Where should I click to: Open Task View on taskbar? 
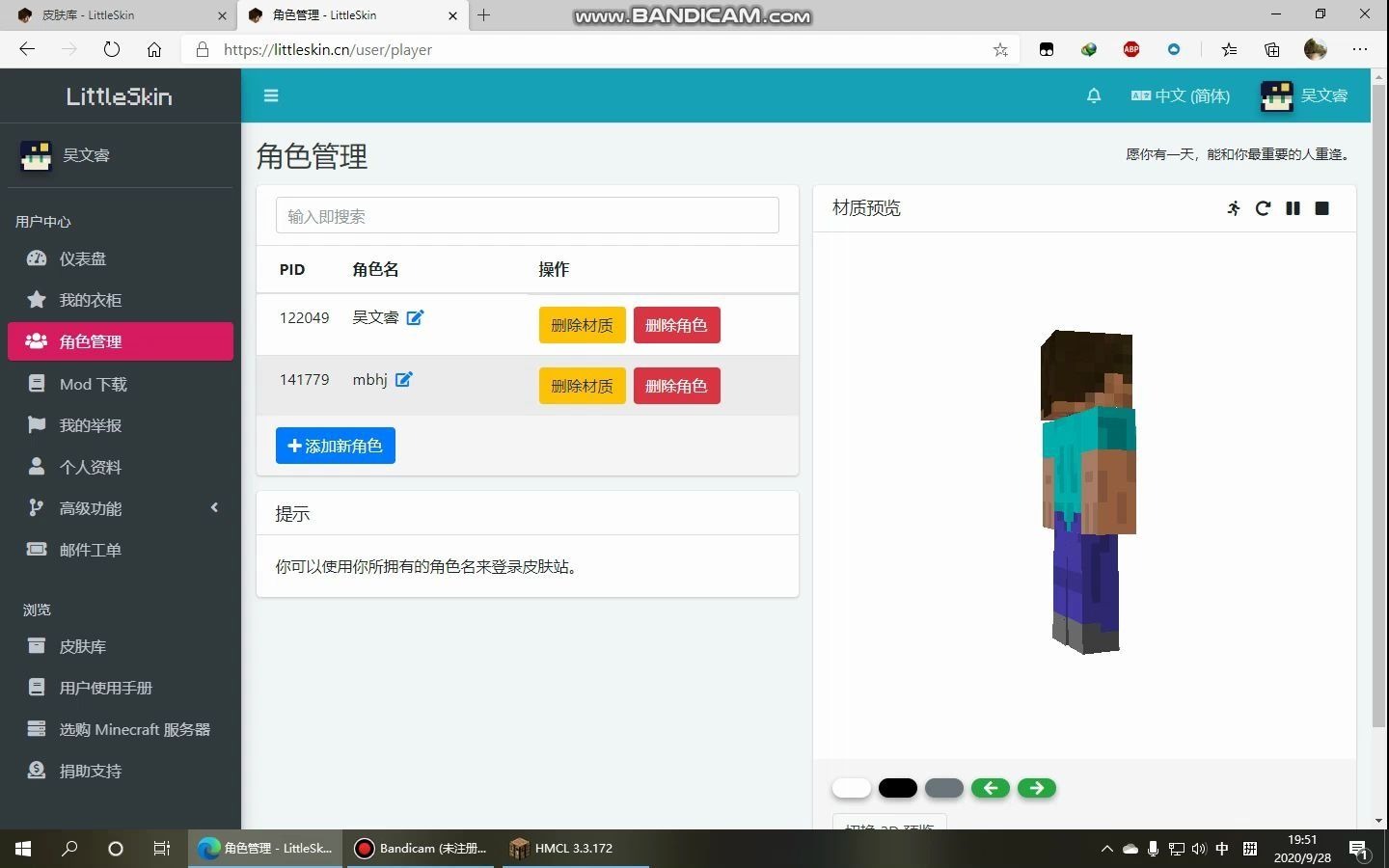(x=162, y=849)
